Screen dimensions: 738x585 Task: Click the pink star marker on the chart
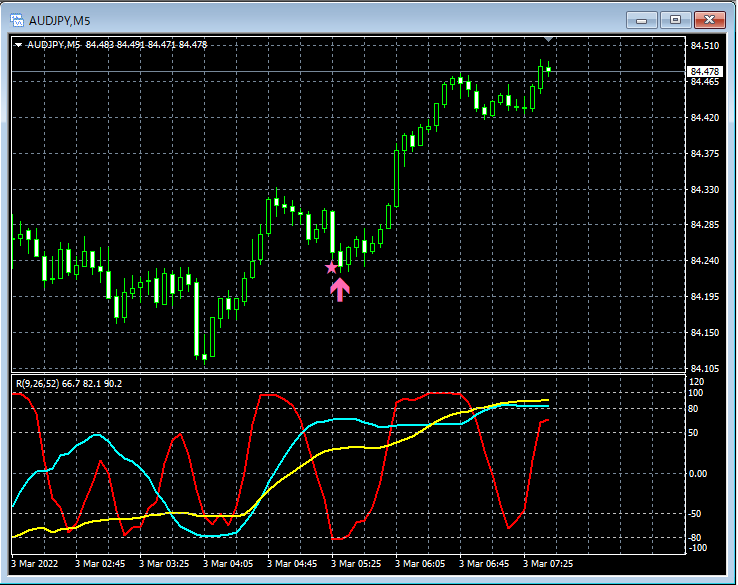pyautogui.click(x=331, y=267)
